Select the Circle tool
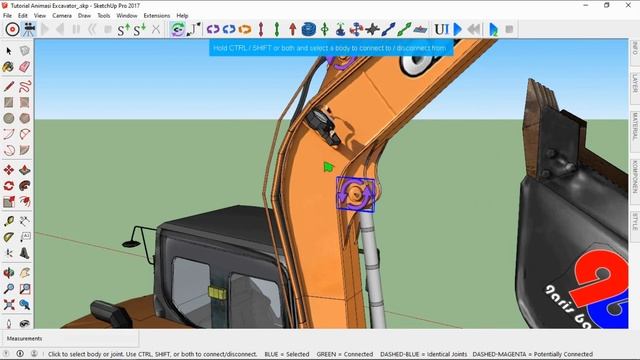Screen dimensions: 640x360 click(x=9, y=118)
